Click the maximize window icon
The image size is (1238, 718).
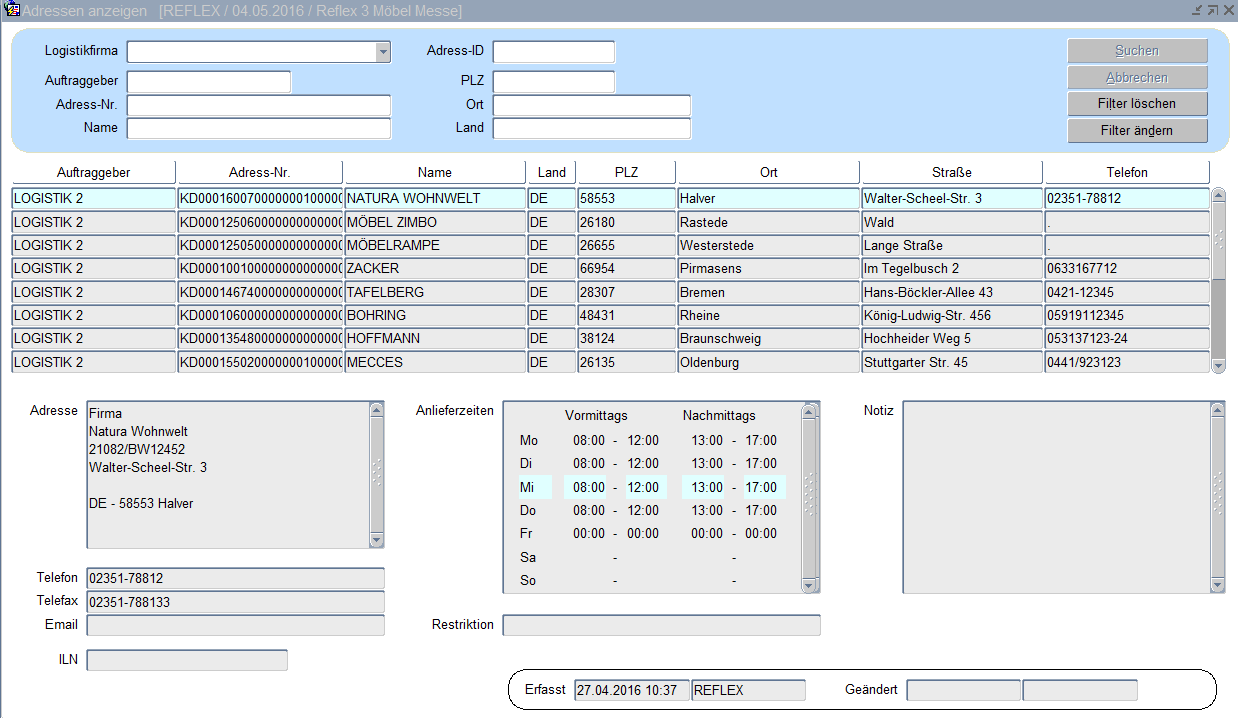(x=1212, y=10)
